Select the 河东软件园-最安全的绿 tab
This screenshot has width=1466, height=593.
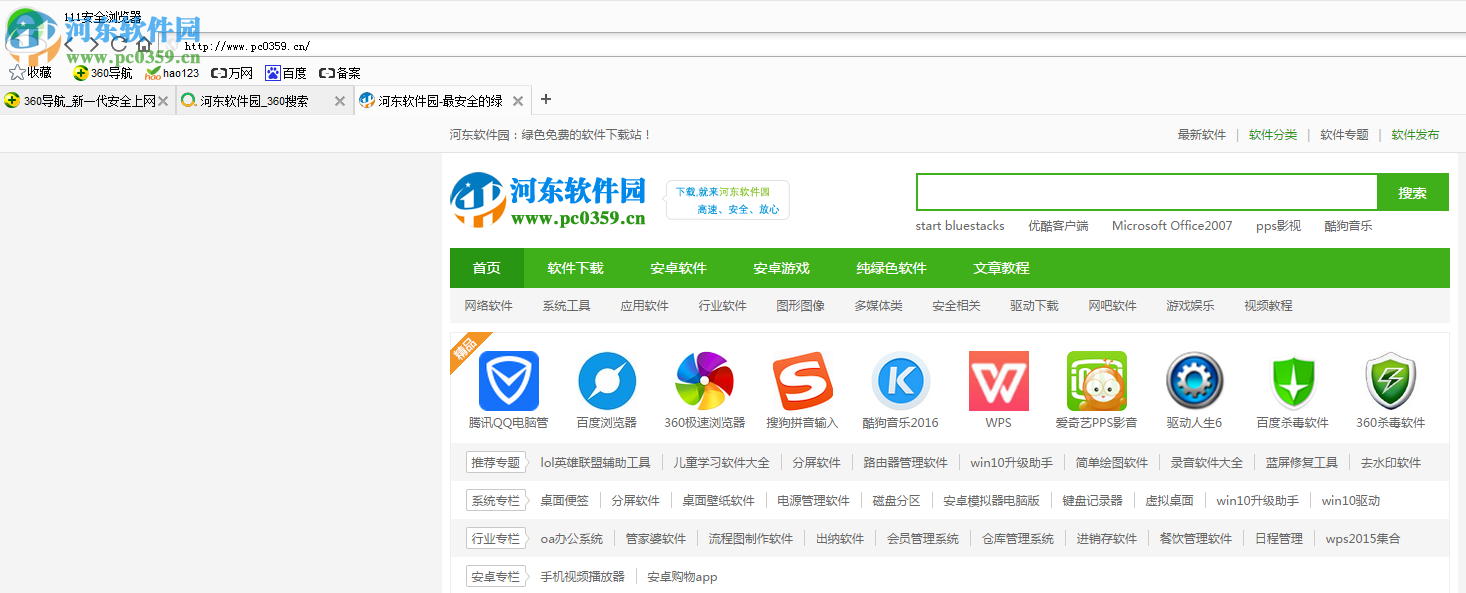click(x=442, y=101)
